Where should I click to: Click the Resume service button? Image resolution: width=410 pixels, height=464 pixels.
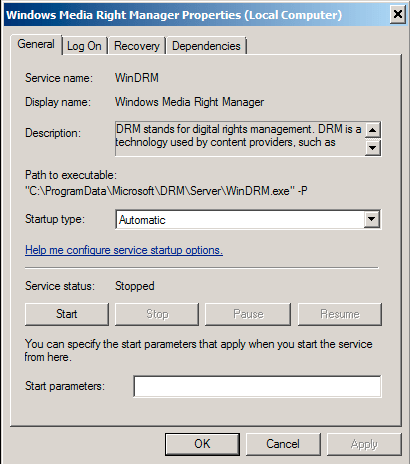point(340,314)
